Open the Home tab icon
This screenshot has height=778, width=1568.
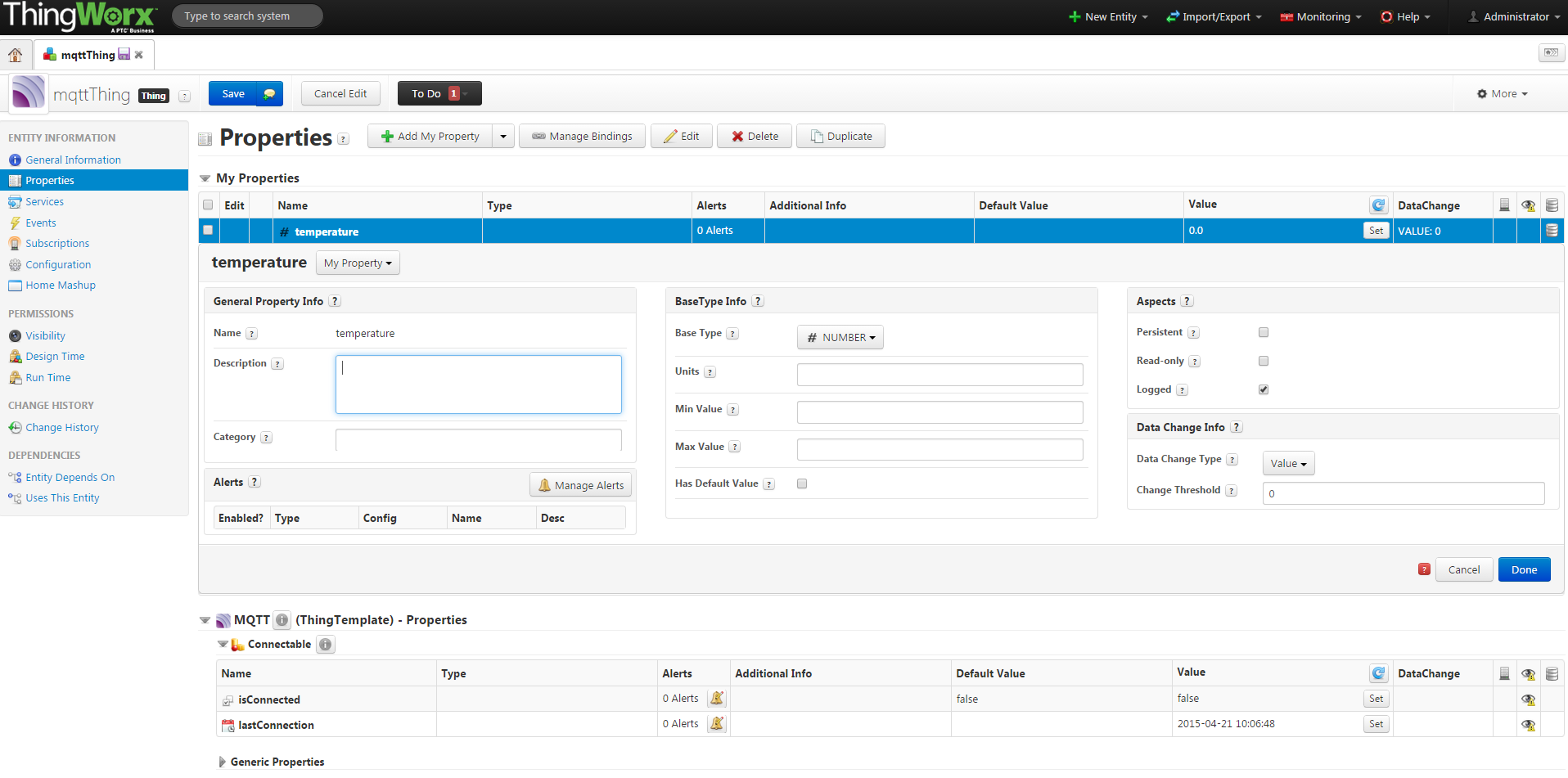pos(15,55)
